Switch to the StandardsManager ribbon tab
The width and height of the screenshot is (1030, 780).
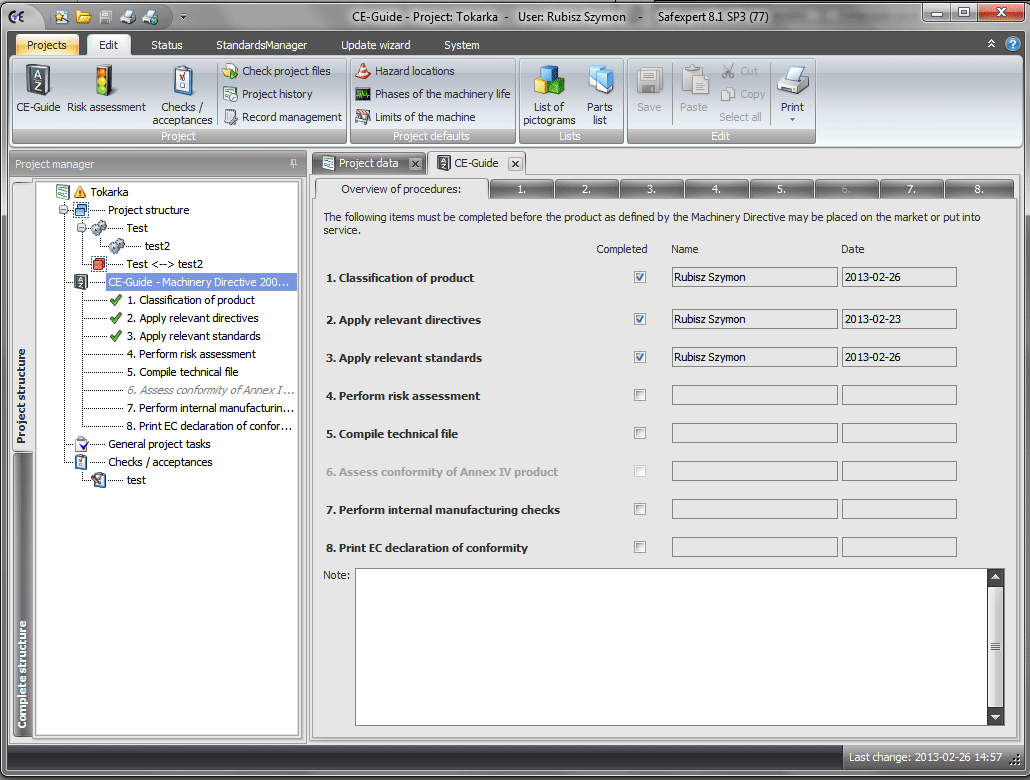[261, 45]
